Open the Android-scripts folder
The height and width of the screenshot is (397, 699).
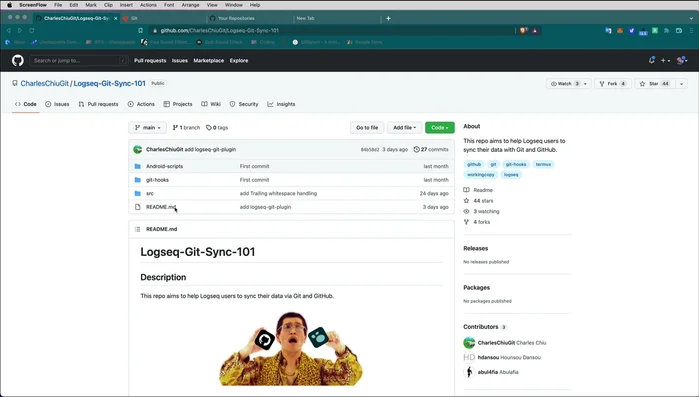click(164, 166)
